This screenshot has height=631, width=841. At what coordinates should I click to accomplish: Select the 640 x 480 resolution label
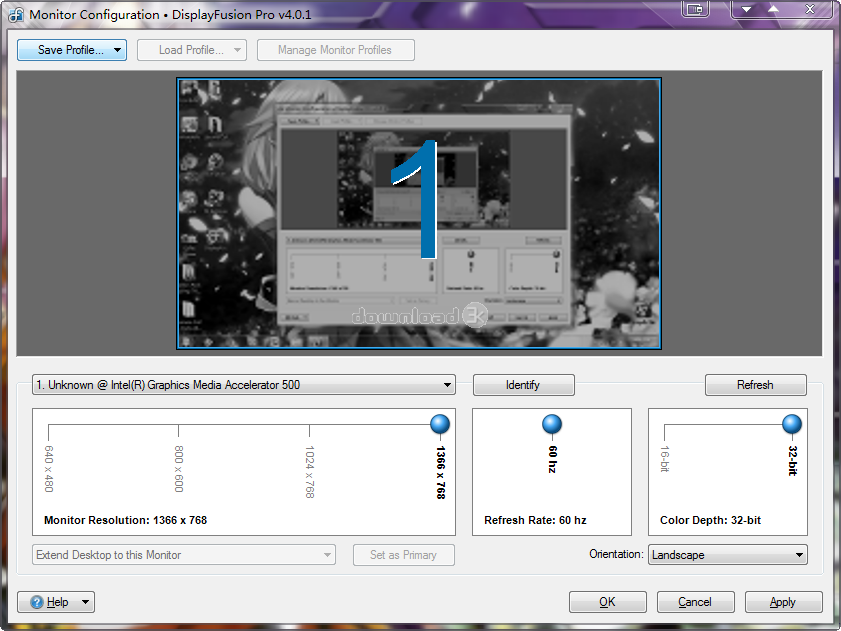click(49, 468)
